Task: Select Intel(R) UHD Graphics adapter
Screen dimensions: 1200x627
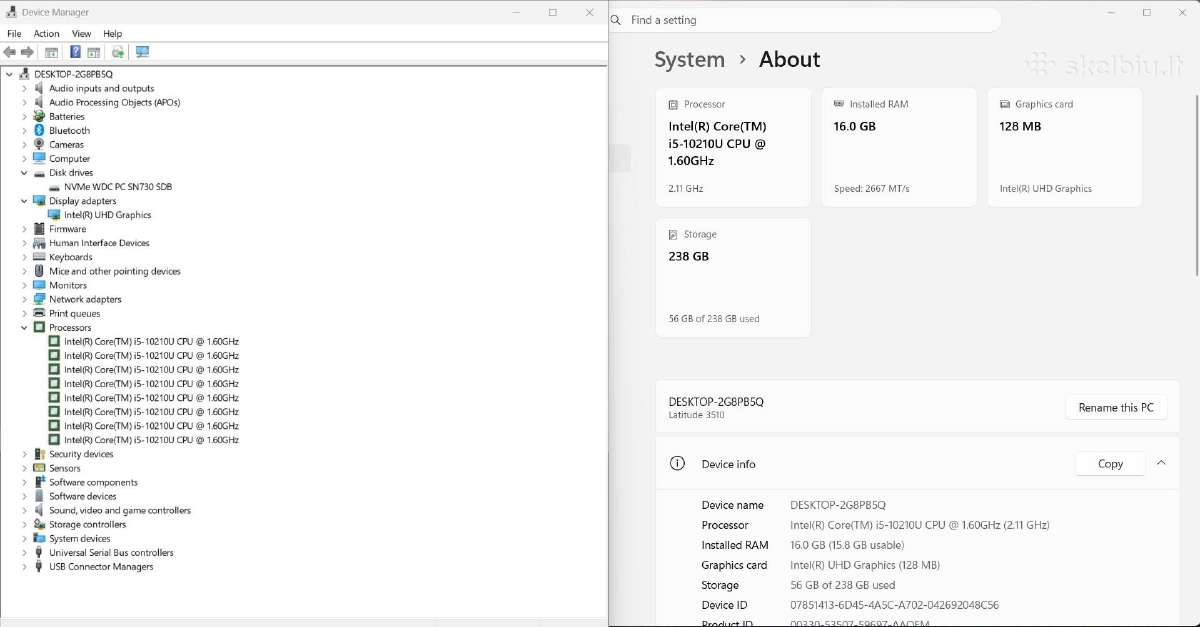Action: 108,215
